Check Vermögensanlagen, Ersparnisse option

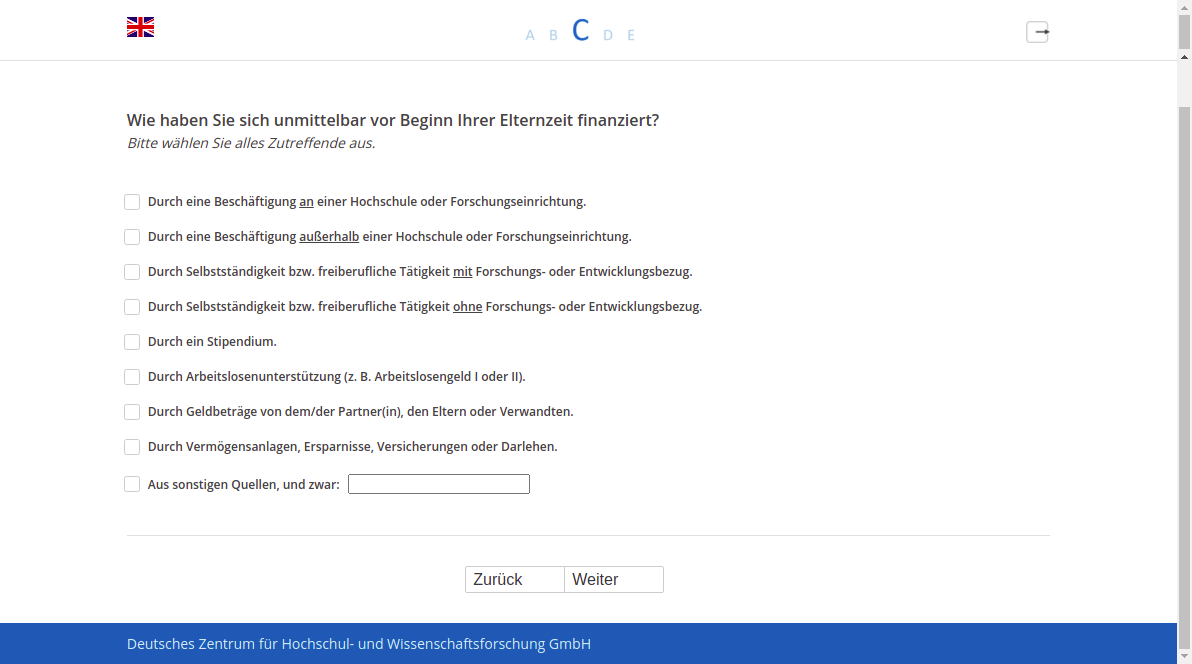(x=132, y=446)
